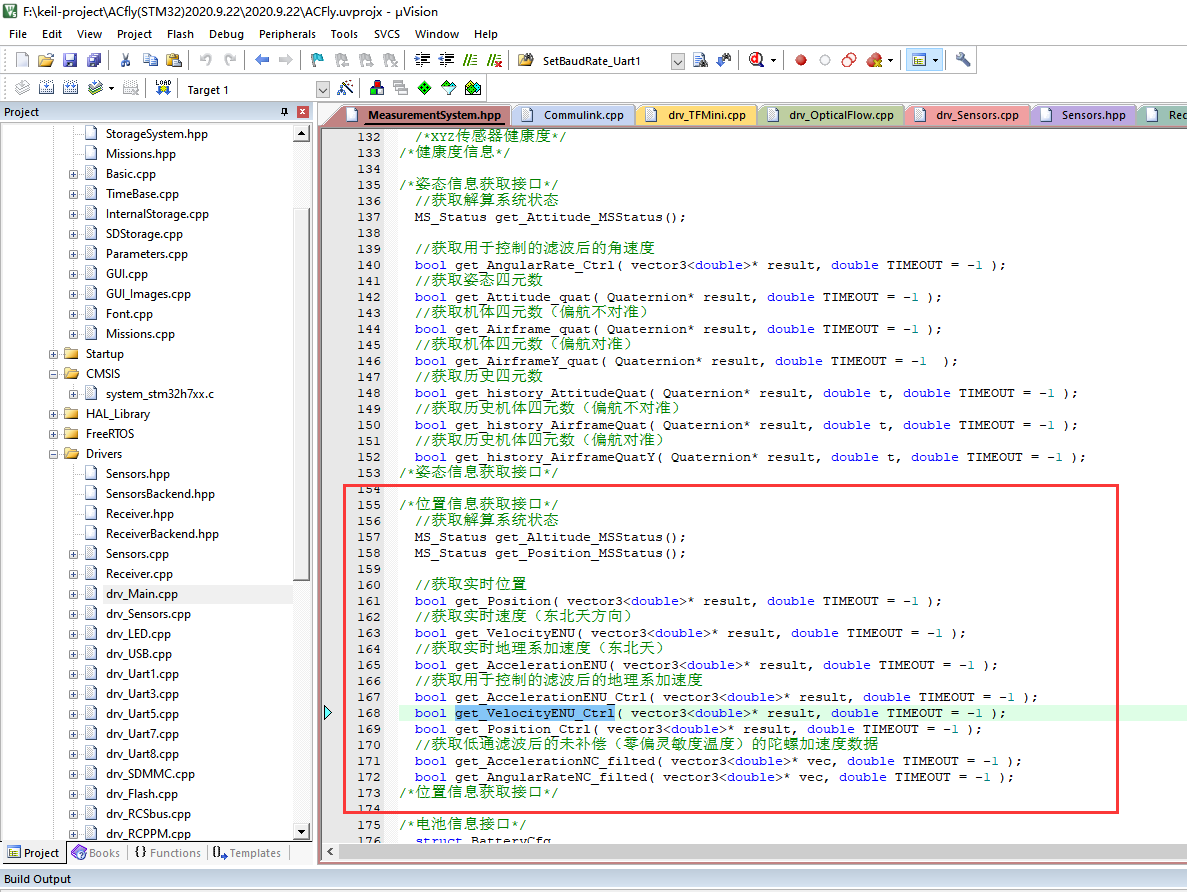Click Manage Run-Time Environment green diamond icon
The height and width of the screenshot is (892, 1187).
click(425, 89)
